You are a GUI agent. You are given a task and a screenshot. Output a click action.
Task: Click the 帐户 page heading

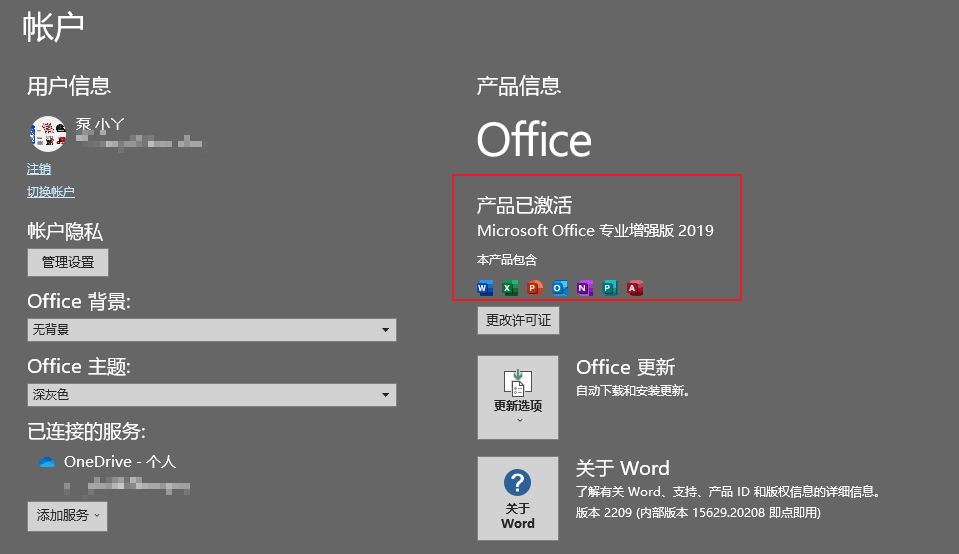point(53,28)
